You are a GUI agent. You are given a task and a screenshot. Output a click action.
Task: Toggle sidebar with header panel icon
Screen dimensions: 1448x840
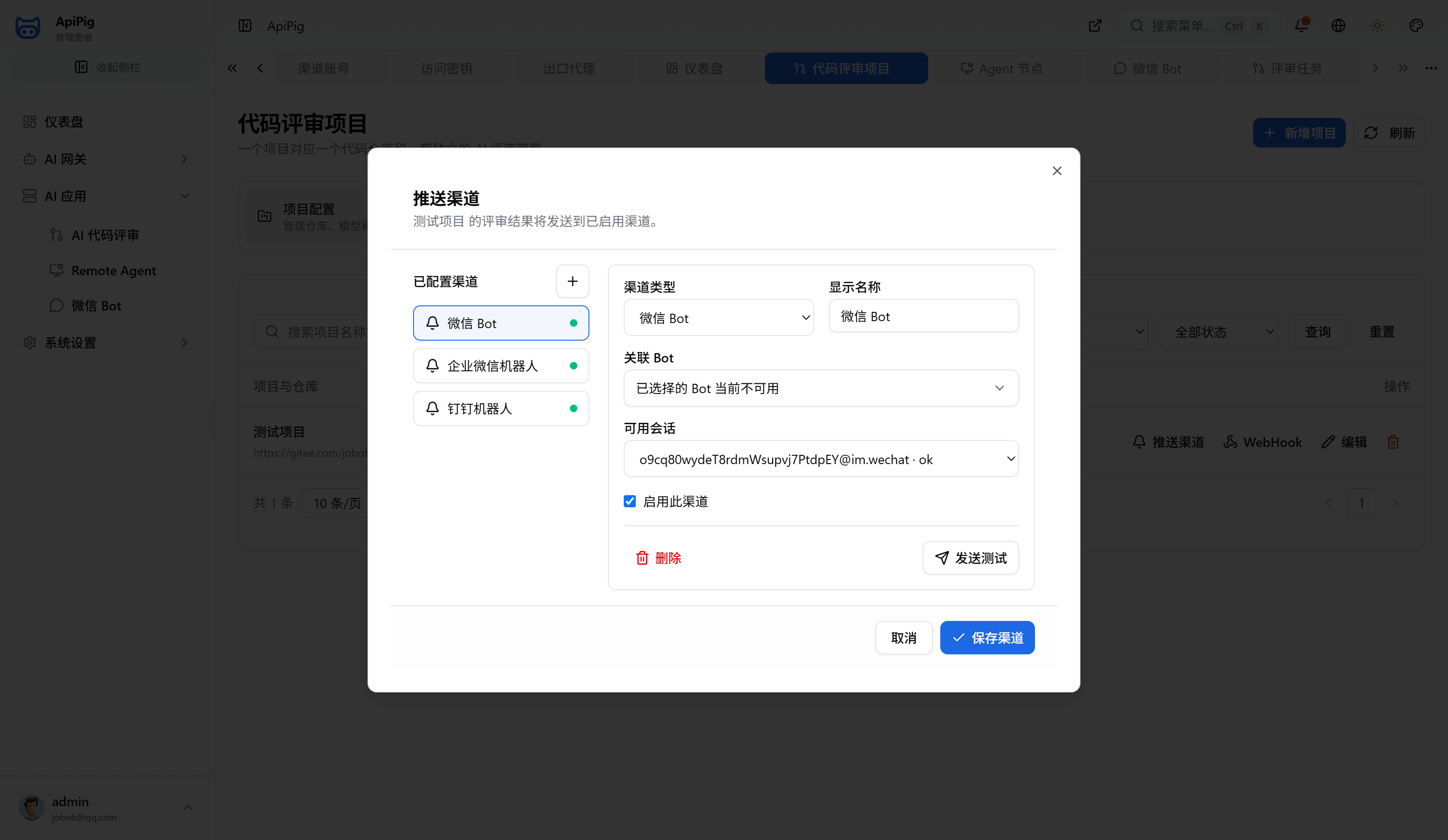coord(246,26)
